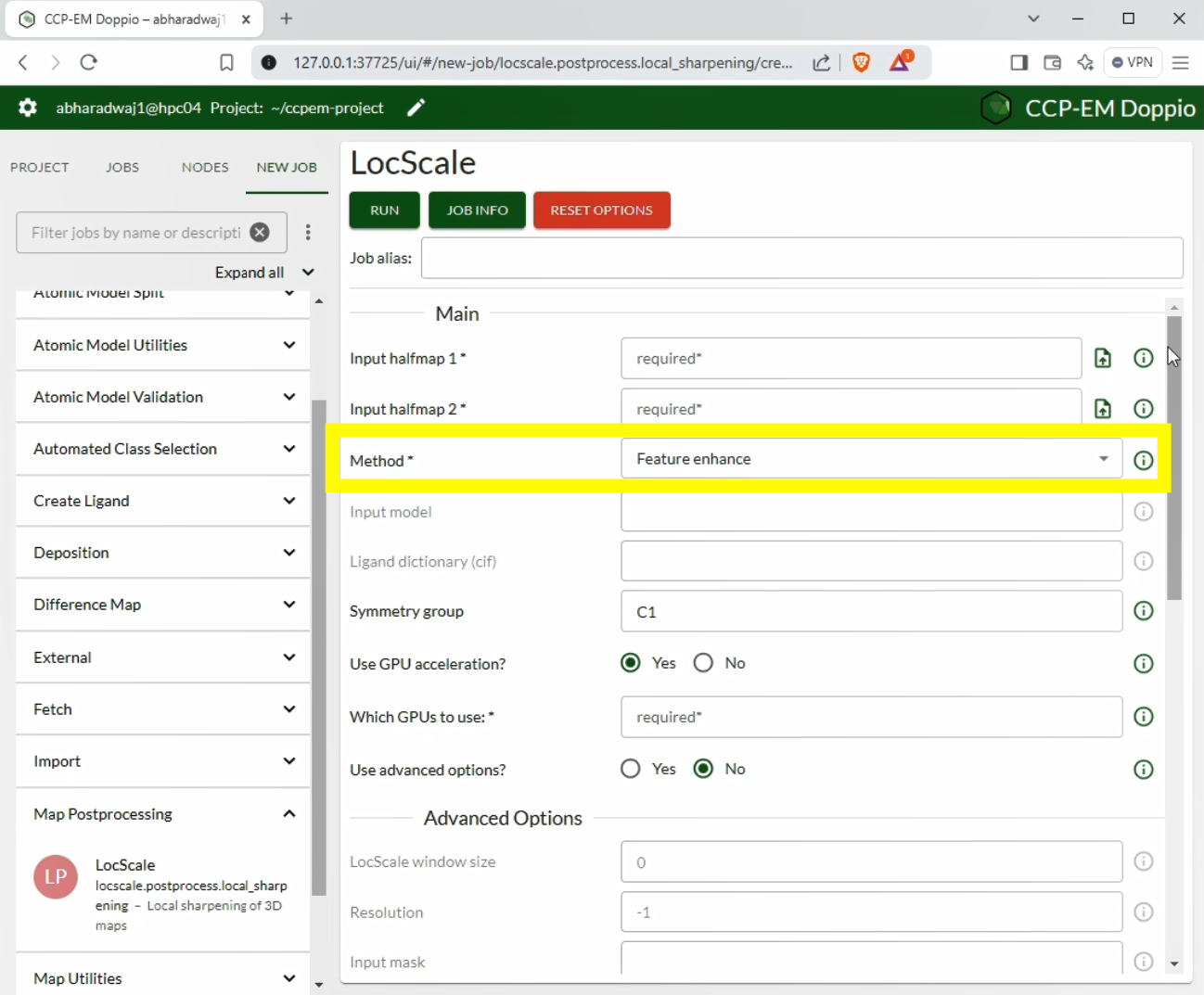This screenshot has width=1204, height=995.
Task: Show info for Input halfmap 1
Action: [1144, 358]
